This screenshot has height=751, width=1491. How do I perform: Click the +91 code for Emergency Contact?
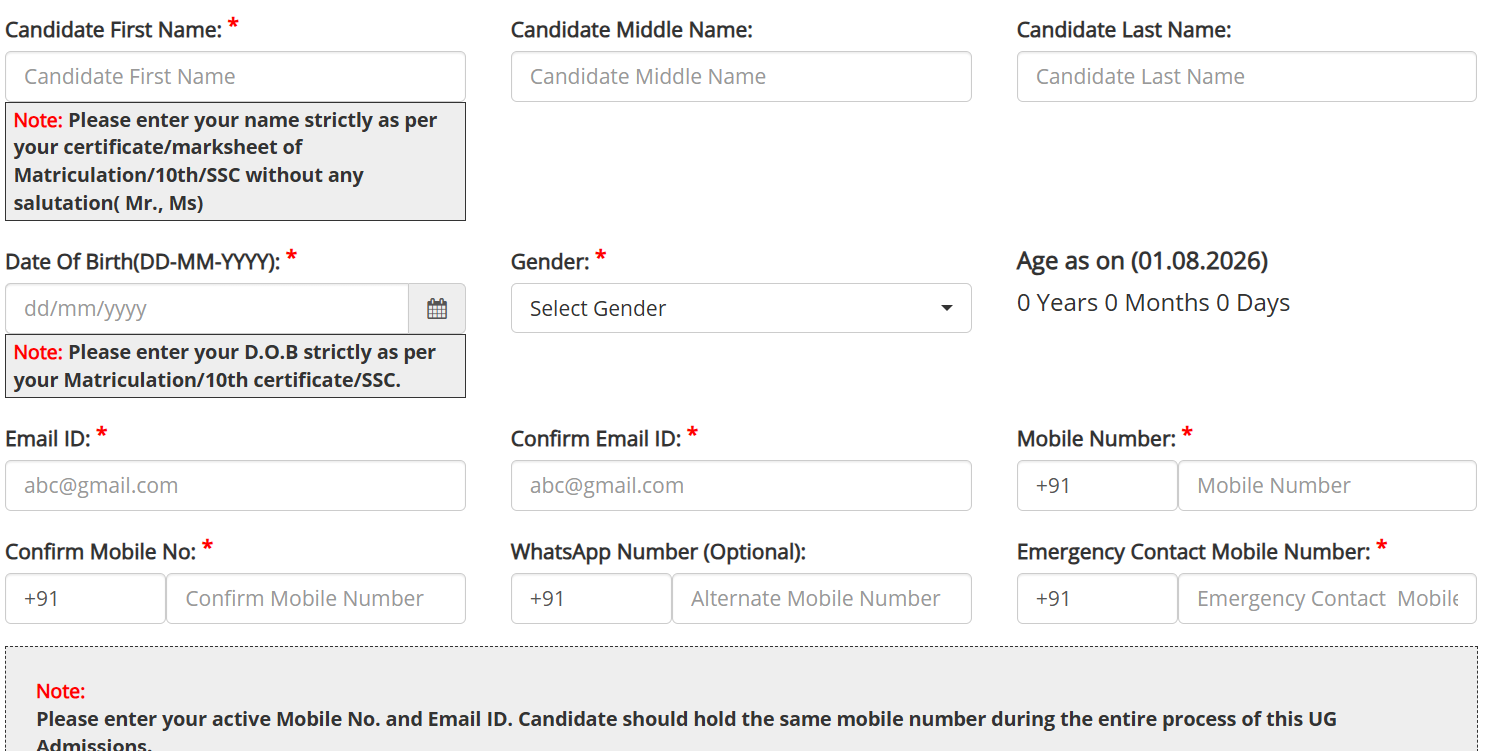point(1096,599)
